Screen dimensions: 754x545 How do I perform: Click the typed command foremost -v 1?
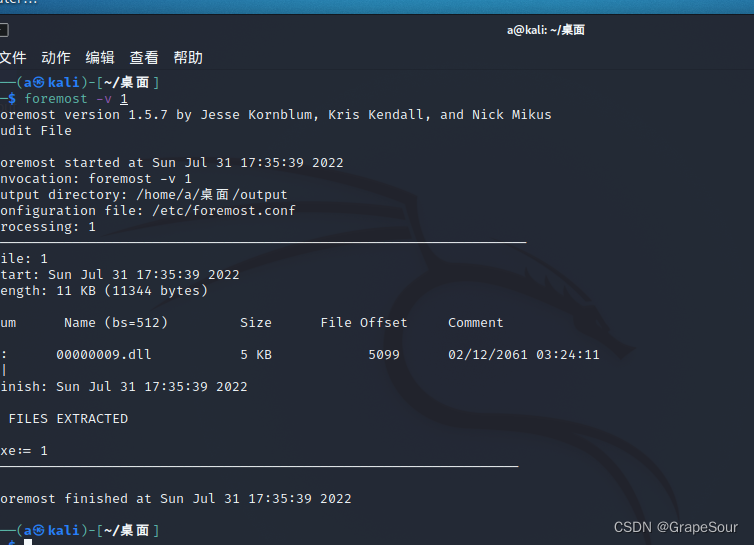point(76,99)
